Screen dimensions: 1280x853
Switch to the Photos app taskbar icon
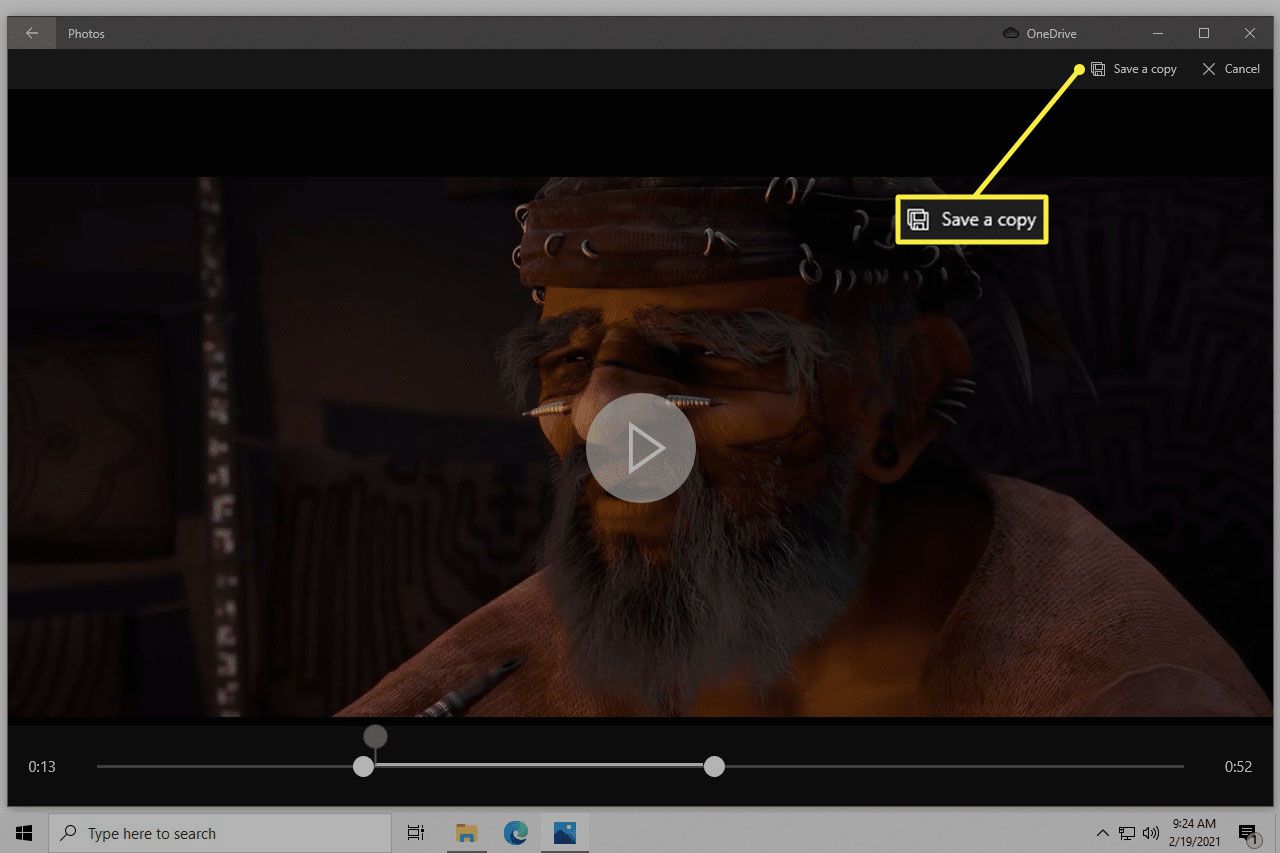pyautogui.click(x=564, y=833)
